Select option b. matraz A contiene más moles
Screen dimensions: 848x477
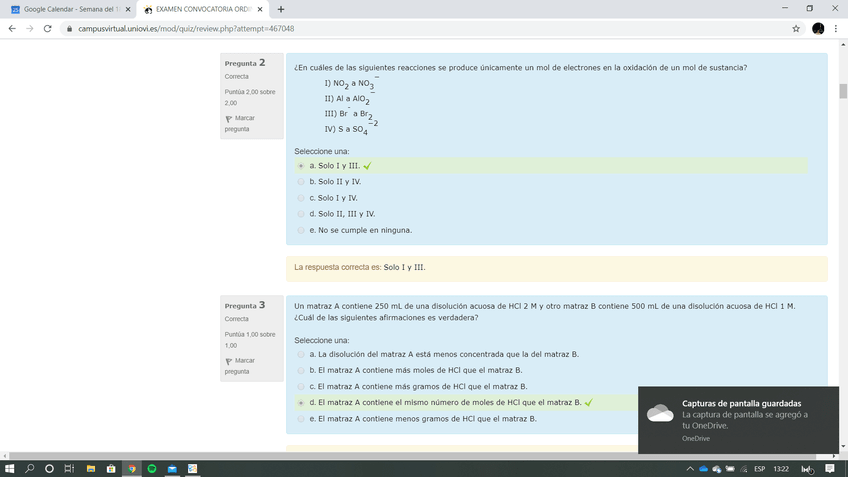click(x=301, y=370)
